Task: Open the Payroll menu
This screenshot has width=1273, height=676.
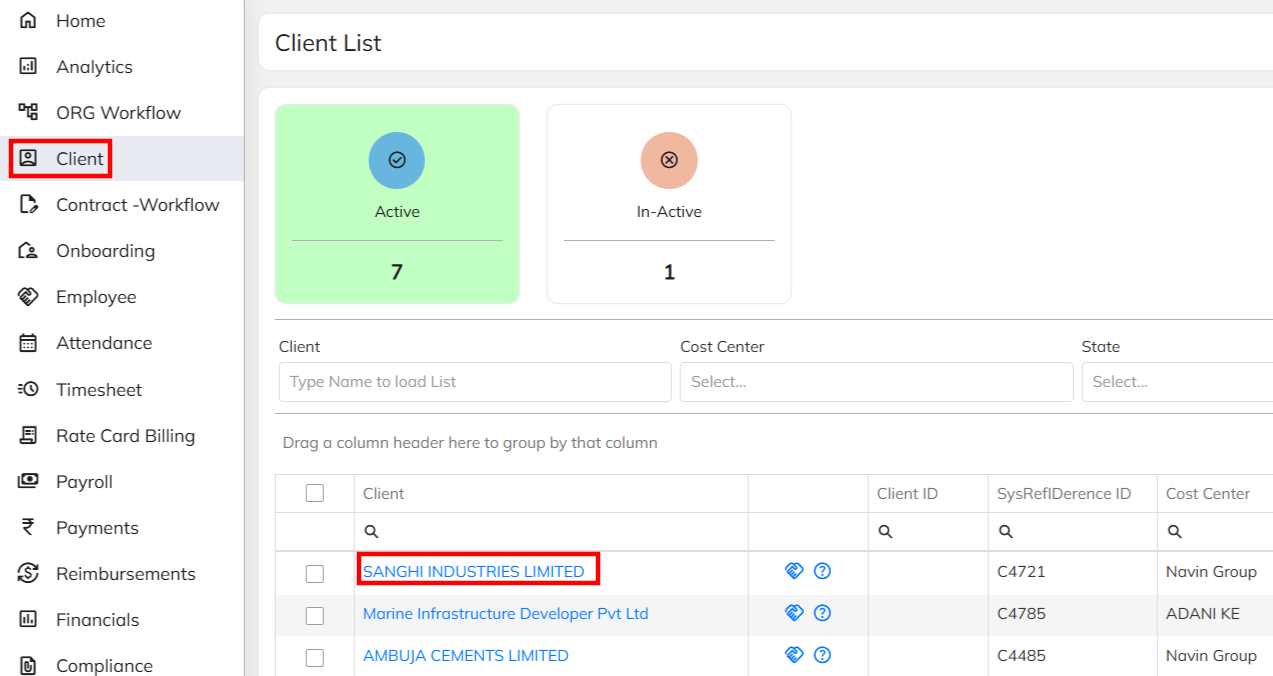Action: (x=84, y=481)
